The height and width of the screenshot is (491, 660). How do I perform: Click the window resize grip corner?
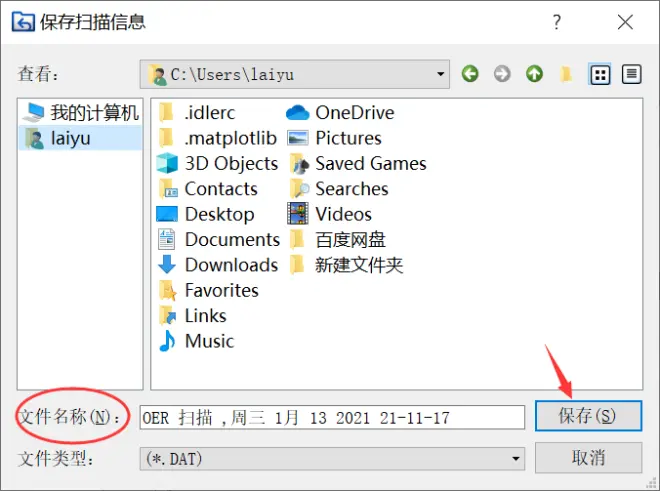pos(652,483)
